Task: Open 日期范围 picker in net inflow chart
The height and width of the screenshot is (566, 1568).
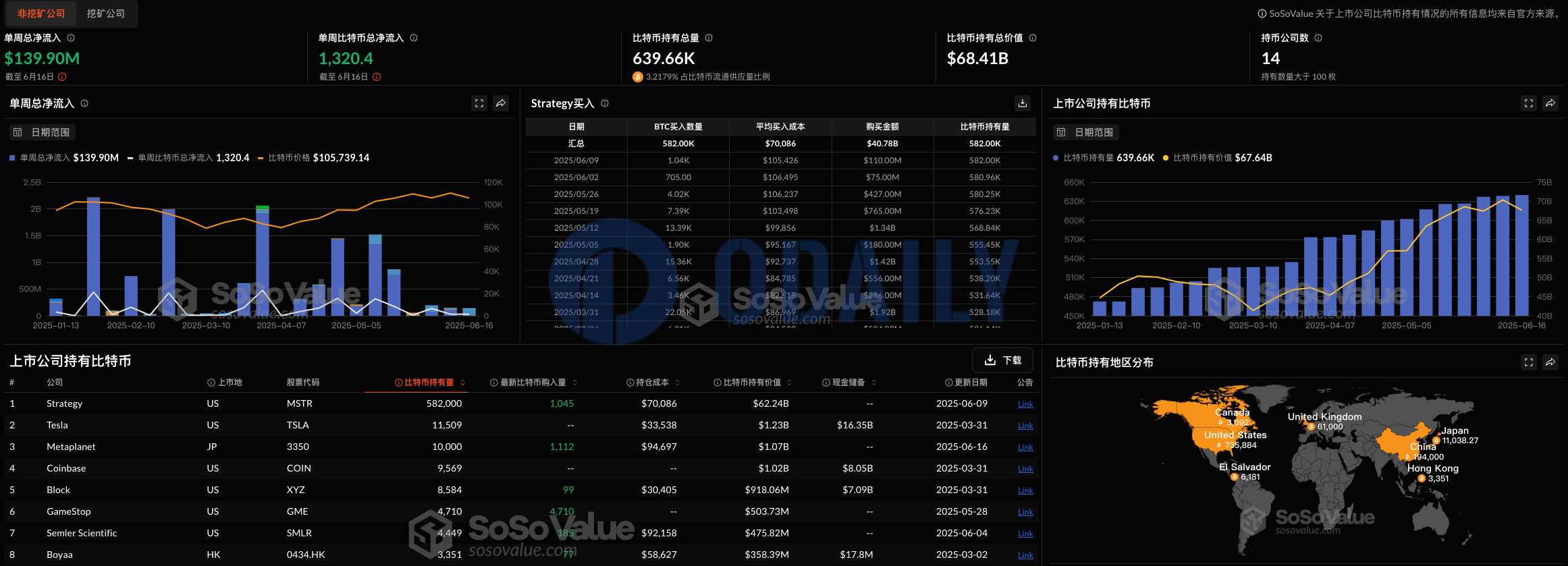Action: pos(42,132)
